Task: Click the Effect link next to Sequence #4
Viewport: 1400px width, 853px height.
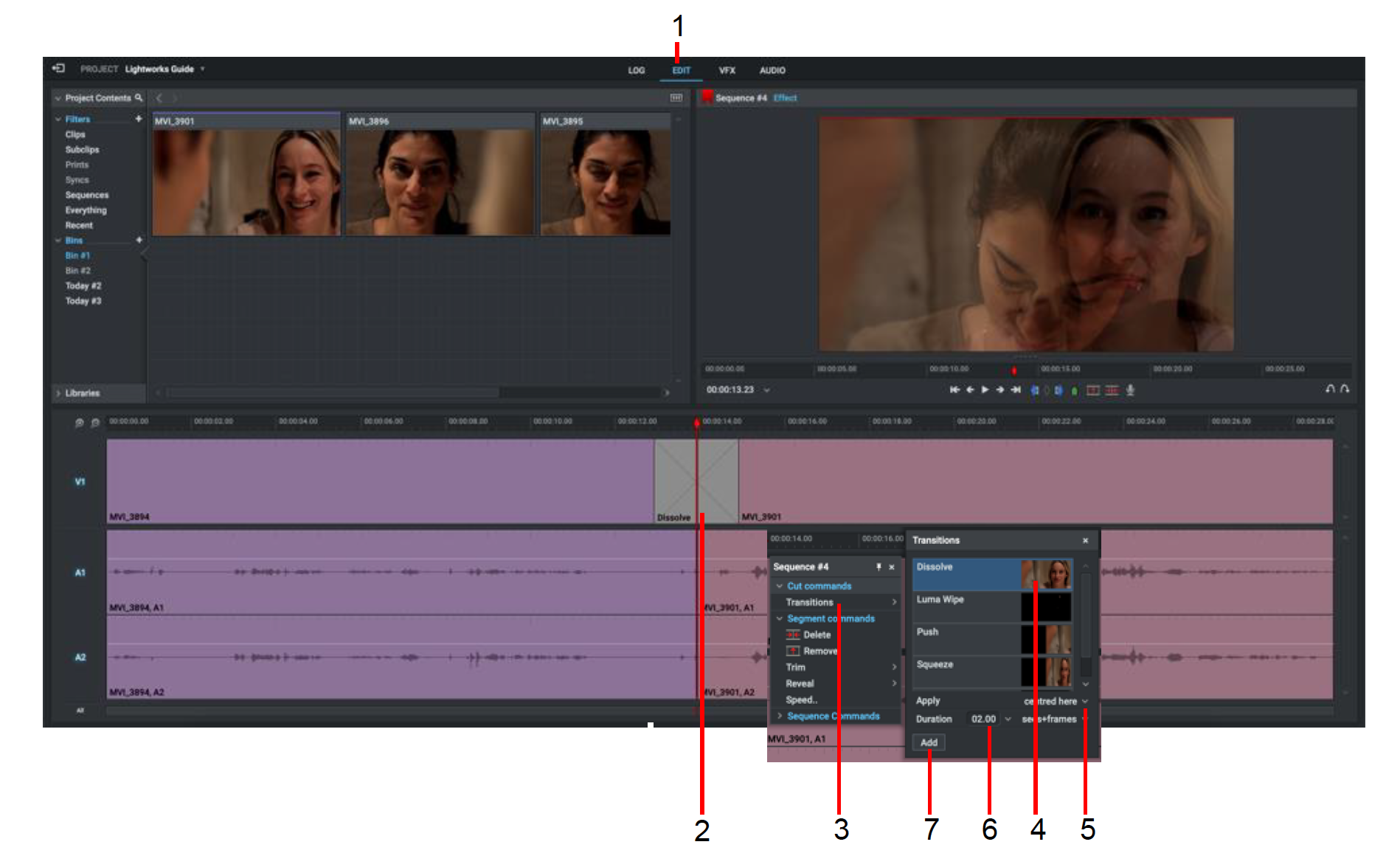Action: 786,97
